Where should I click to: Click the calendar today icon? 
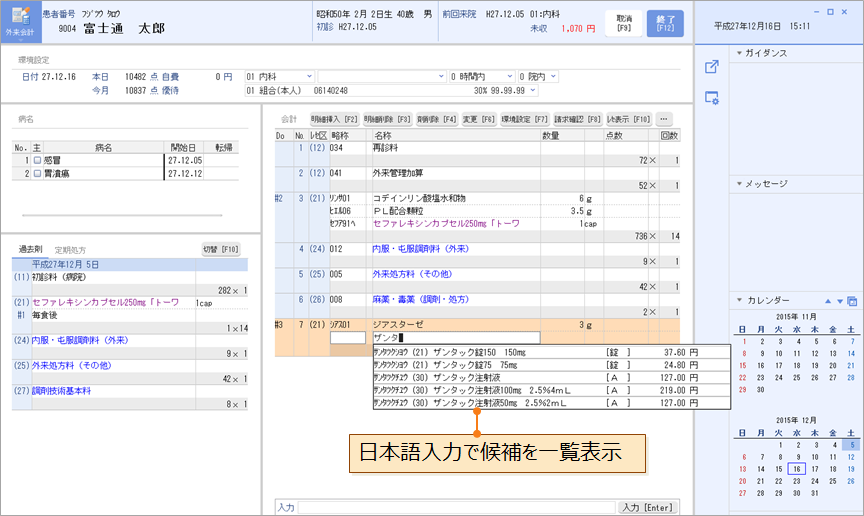(x=852, y=301)
